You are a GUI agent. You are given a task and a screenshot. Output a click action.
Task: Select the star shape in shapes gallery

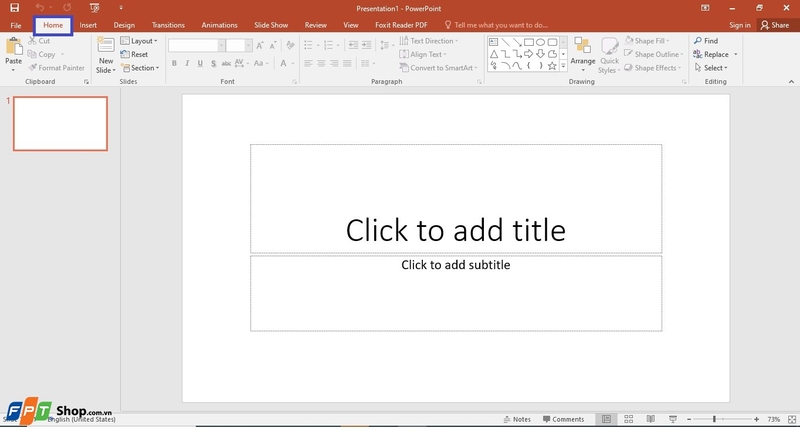click(552, 66)
